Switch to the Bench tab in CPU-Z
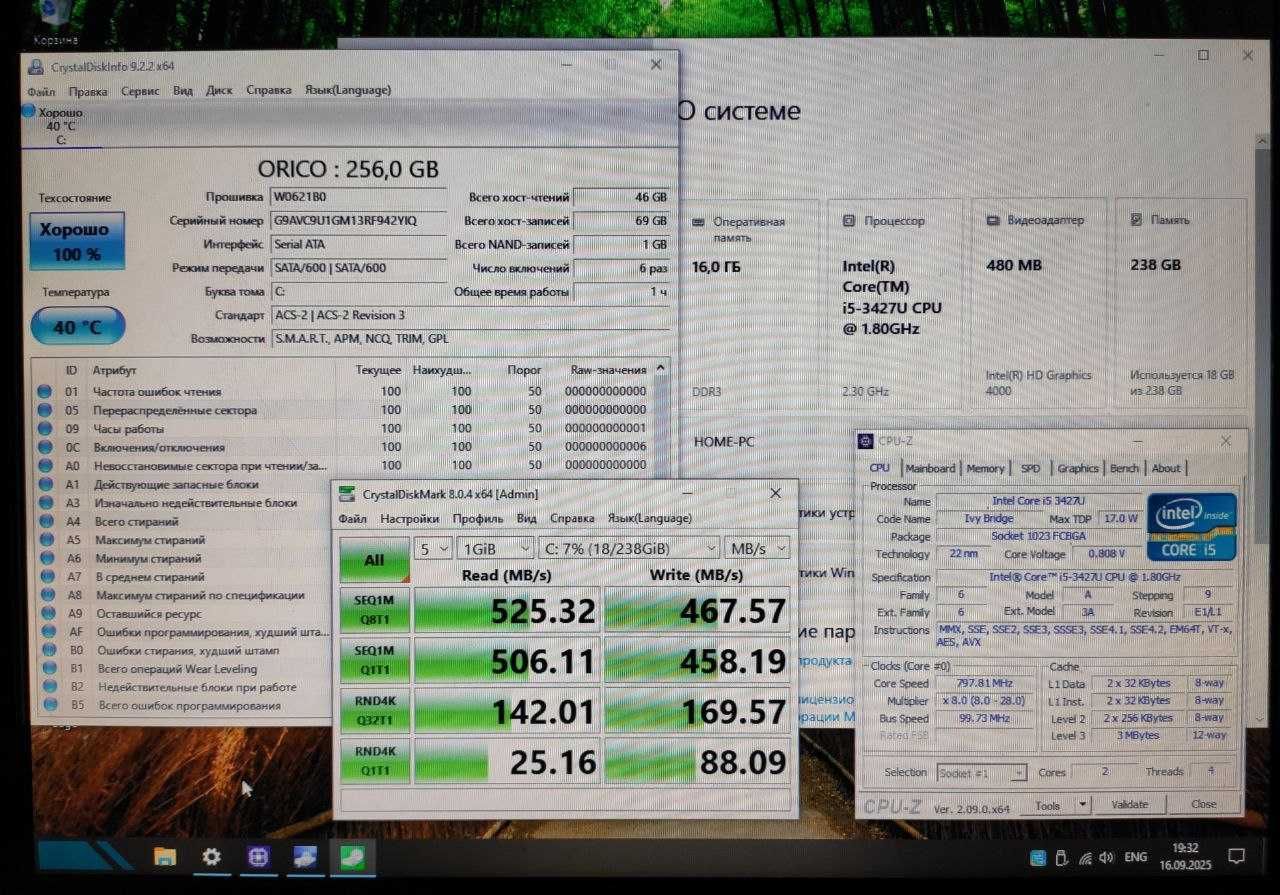1280x895 pixels. coord(1124,468)
